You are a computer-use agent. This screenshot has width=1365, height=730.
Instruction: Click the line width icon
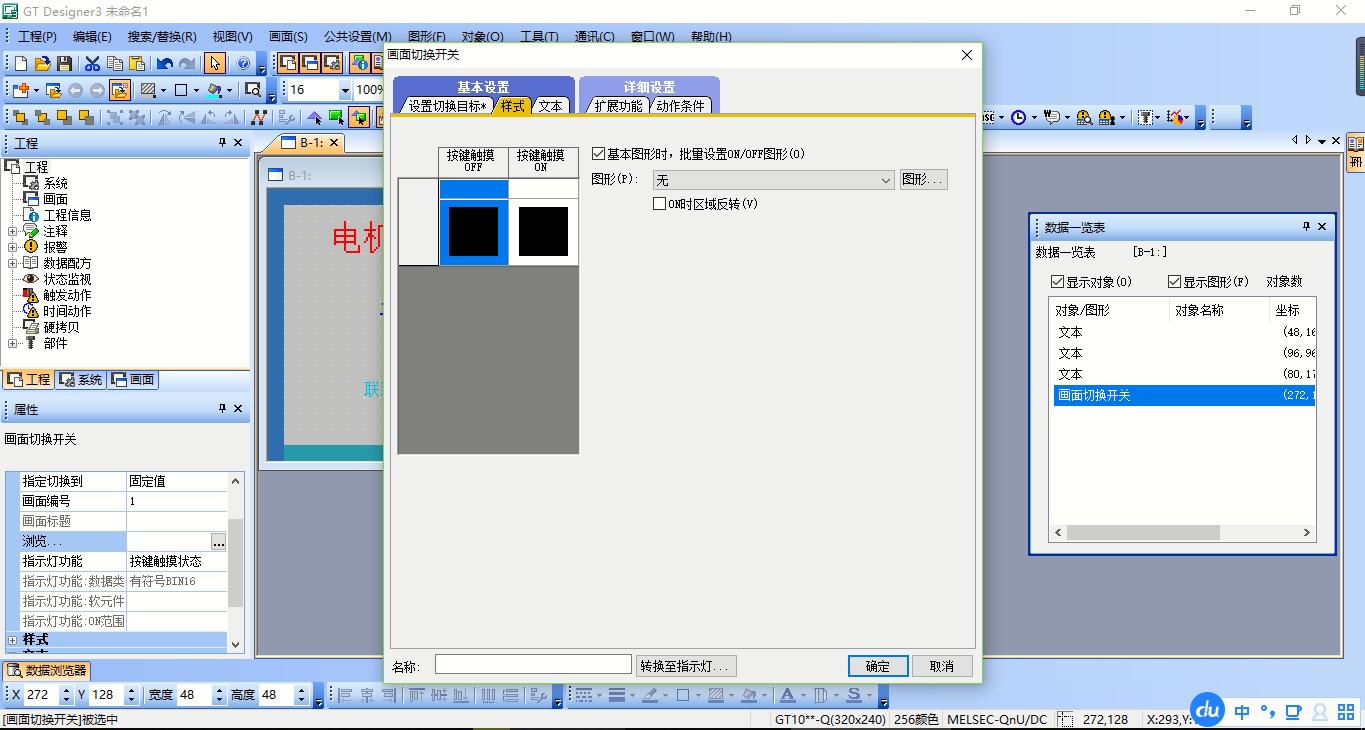pyautogui.click(x=616, y=695)
